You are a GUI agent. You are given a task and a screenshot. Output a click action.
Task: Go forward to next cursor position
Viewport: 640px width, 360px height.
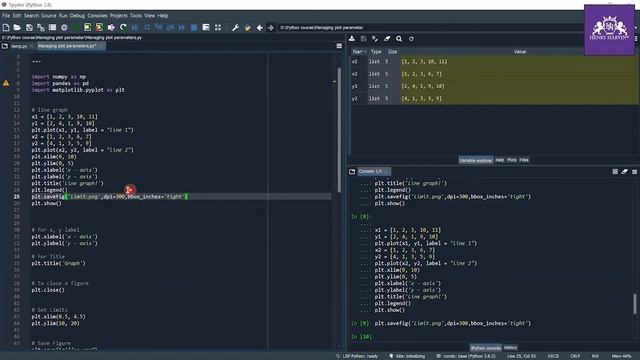click(x=271, y=28)
